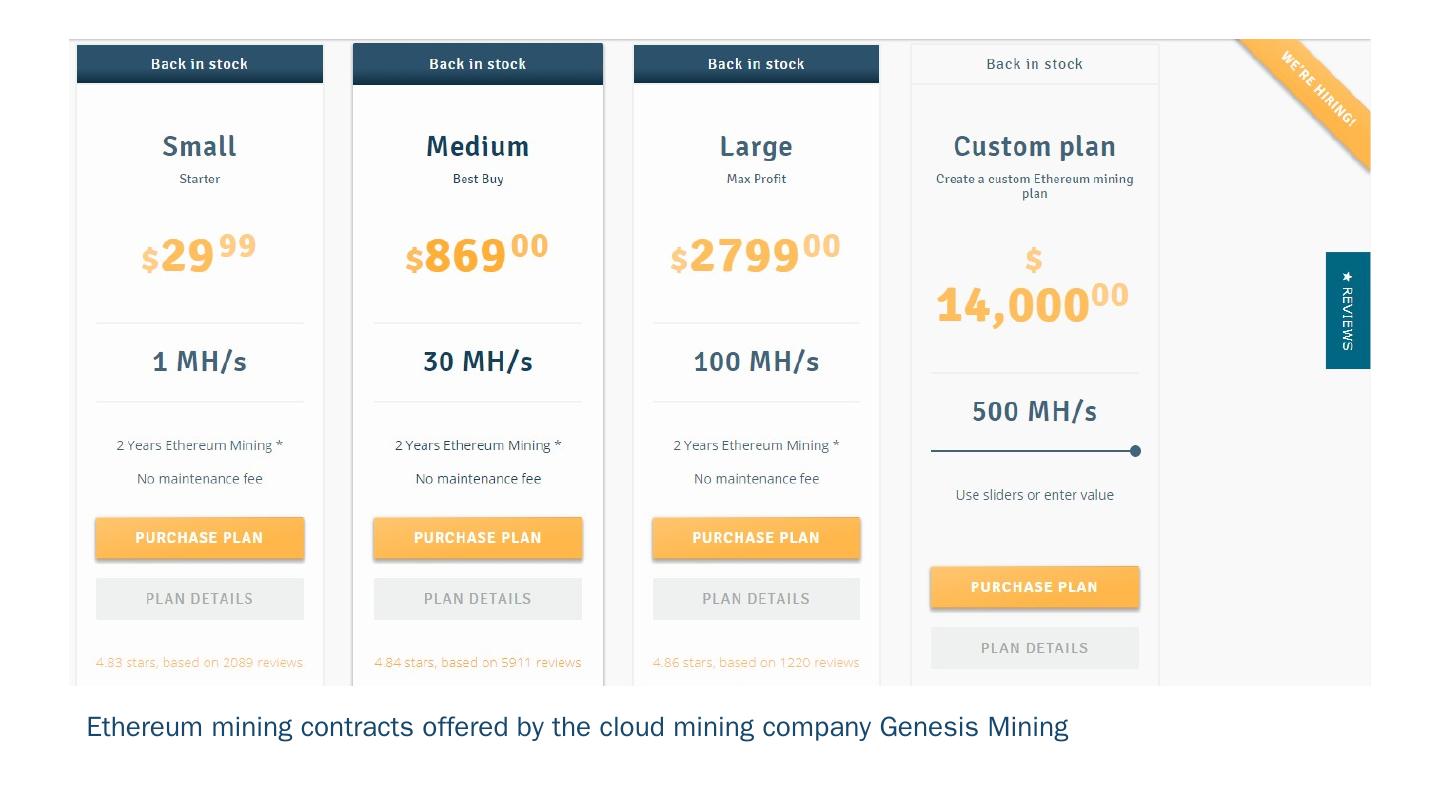Open Plan Details for Small

pos(199,599)
